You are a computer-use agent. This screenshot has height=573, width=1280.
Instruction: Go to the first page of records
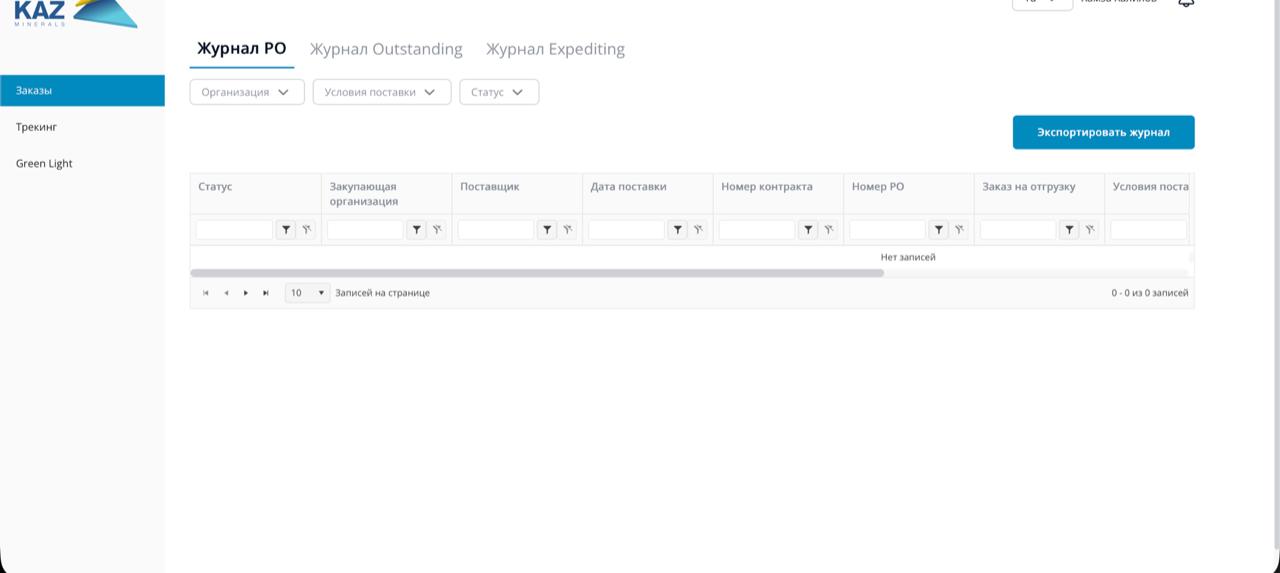(x=206, y=293)
